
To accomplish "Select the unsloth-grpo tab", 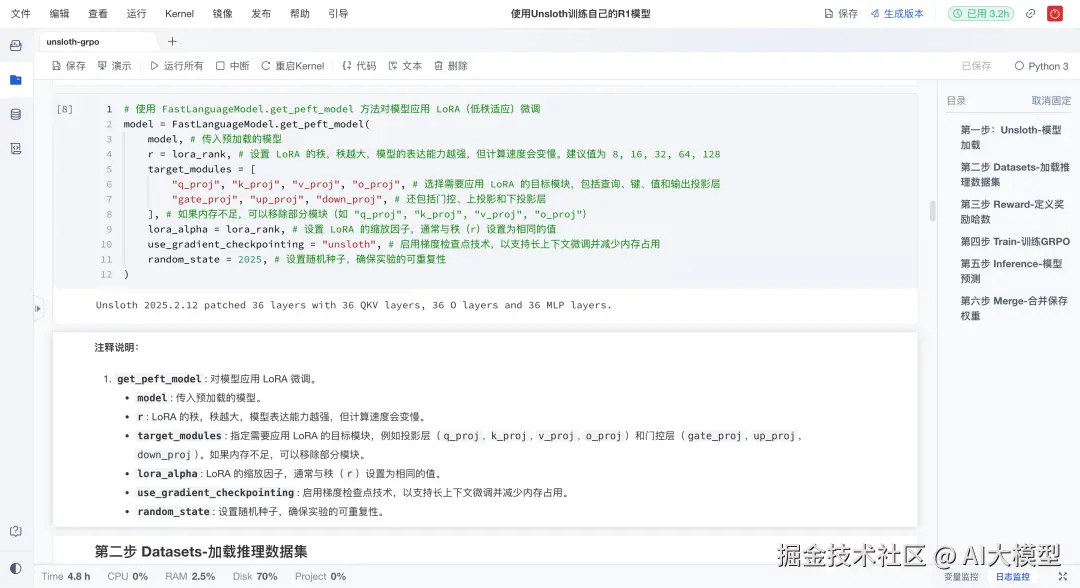I will 73,42.
